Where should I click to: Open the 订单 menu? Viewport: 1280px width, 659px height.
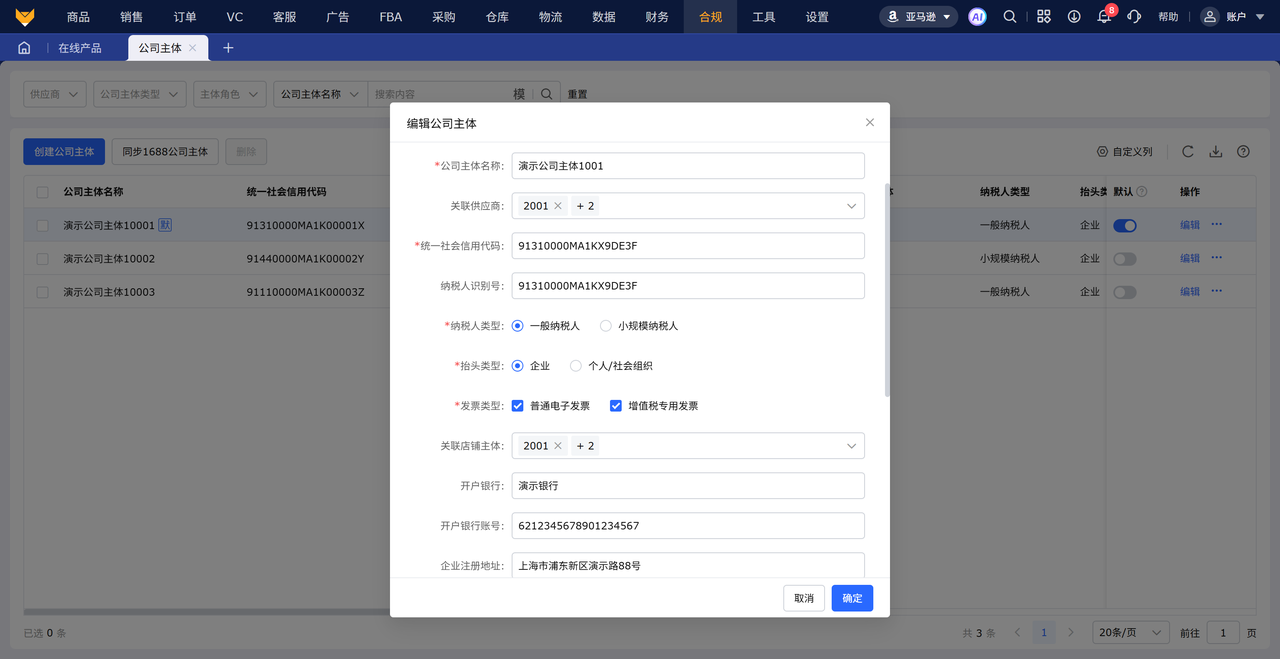[185, 17]
